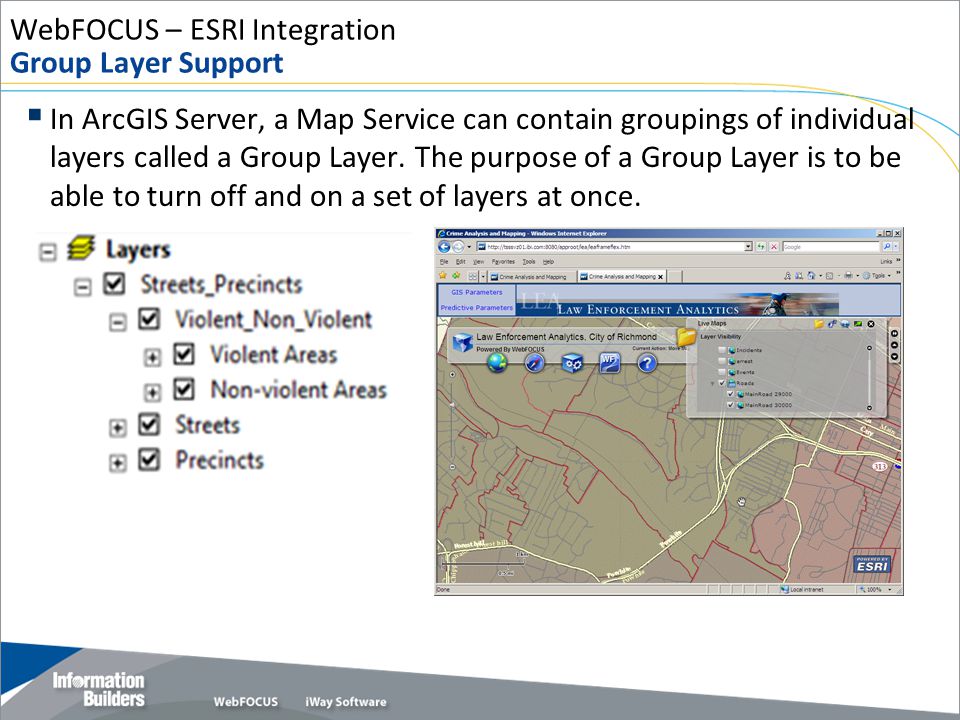Expand the Violent Areas node
960x720 pixels.
[152, 358]
